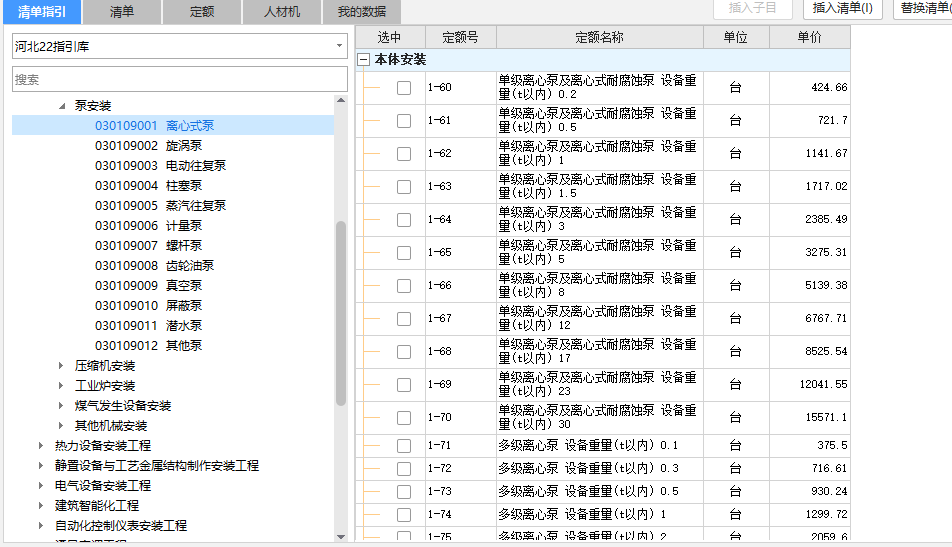Click the 单位 column header
952x547 pixels.
[x=735, y=38]
